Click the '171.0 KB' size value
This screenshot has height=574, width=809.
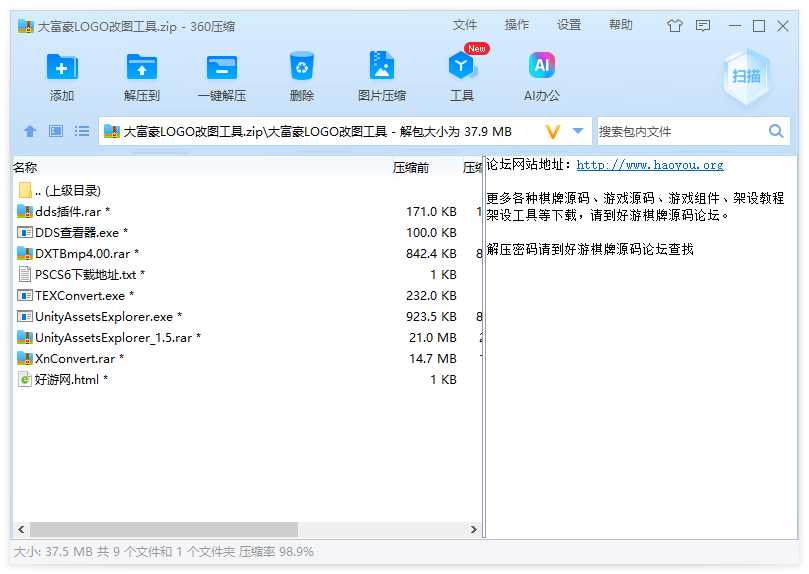[x=431, y=211]
